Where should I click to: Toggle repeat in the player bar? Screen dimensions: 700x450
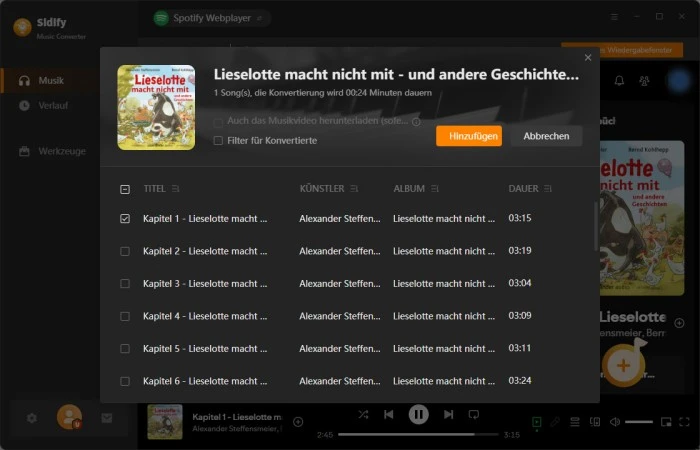click(474, 414)
